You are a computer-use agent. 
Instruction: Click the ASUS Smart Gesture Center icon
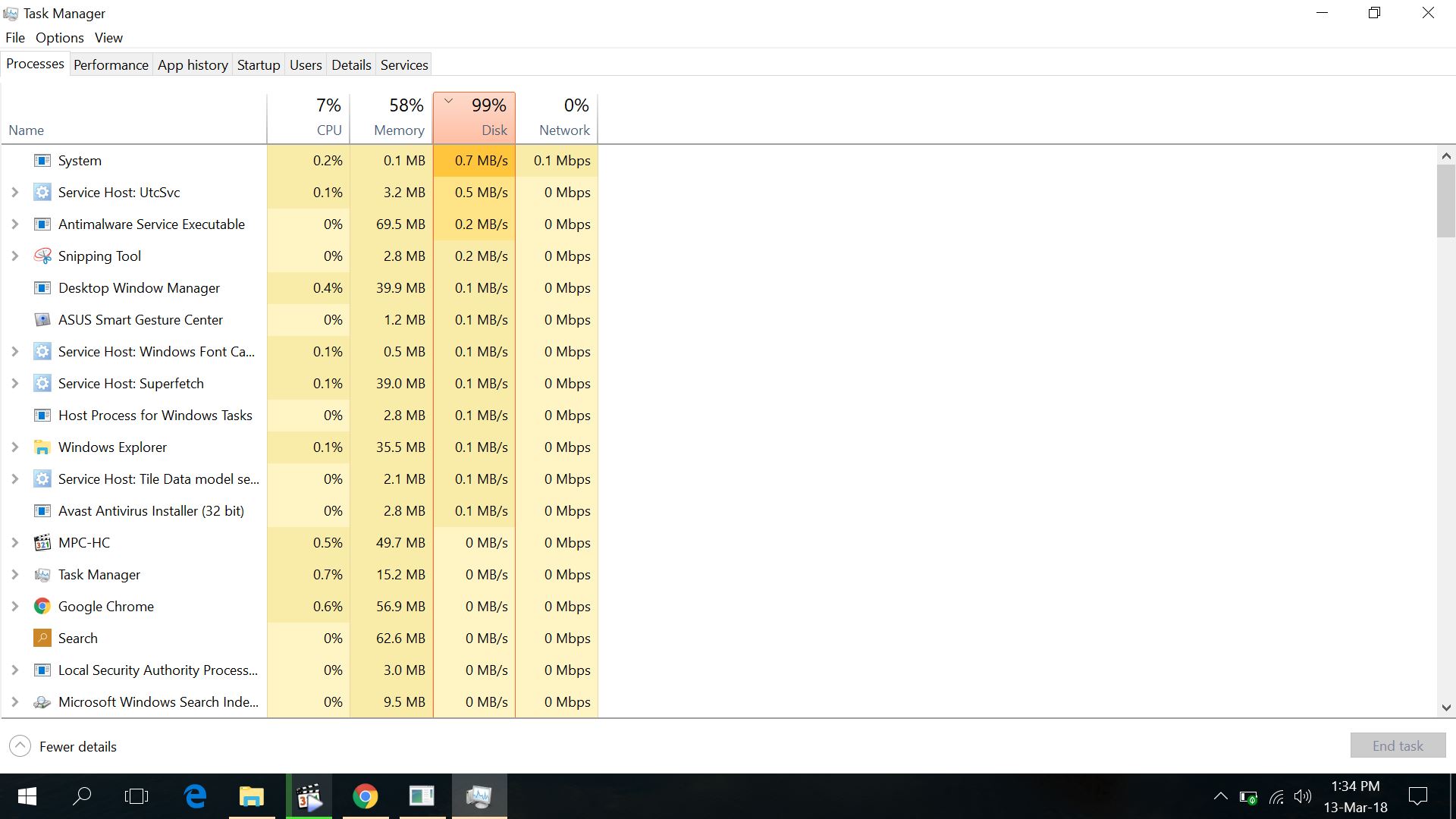click(x=42, y=320)
